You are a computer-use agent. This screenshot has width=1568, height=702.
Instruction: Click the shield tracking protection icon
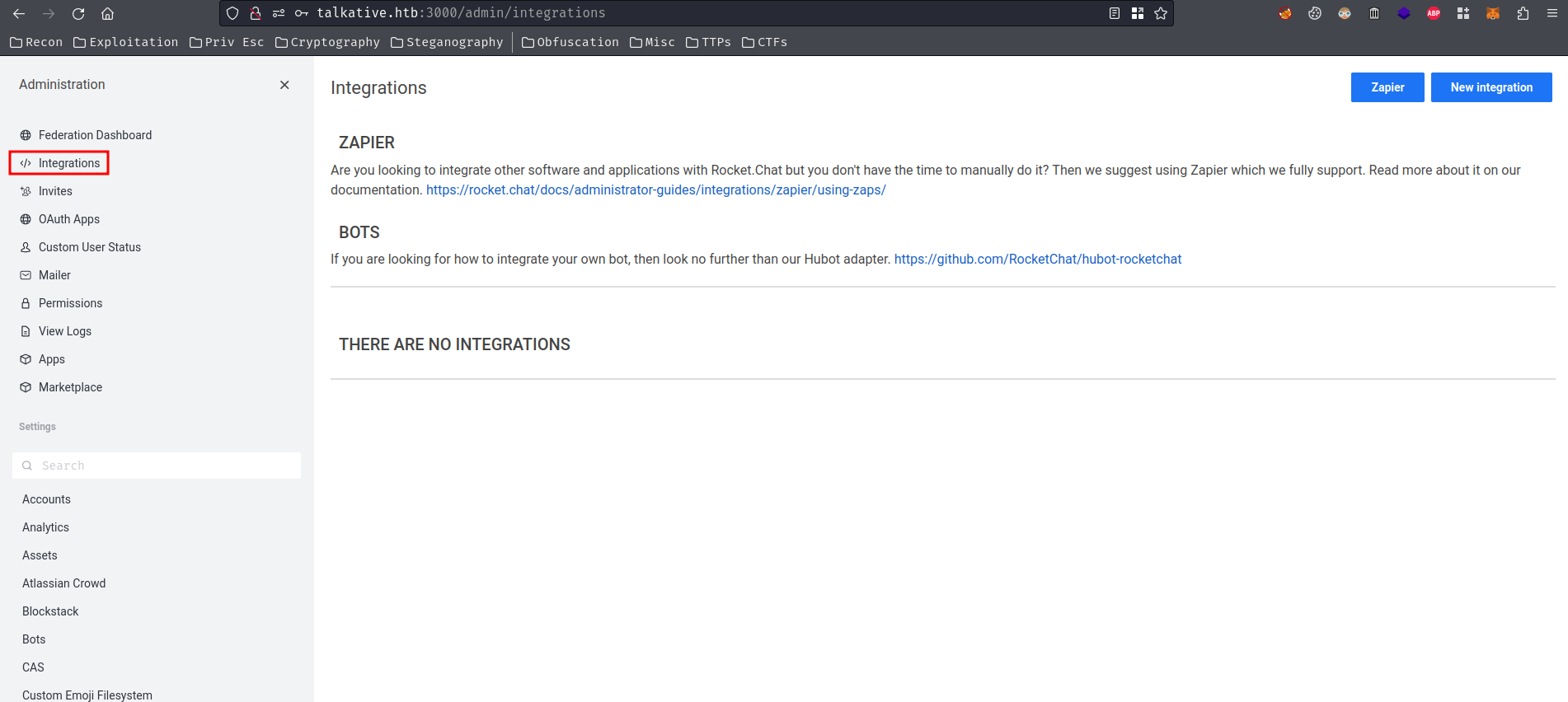pos(232,13)
